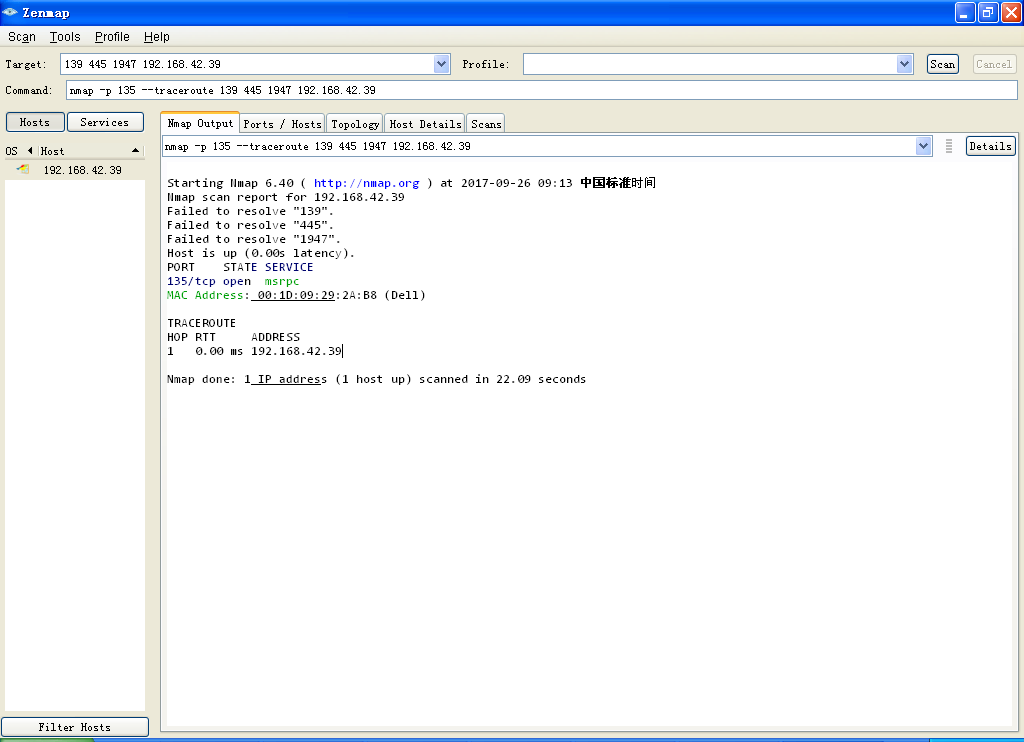Image resolution: width=1024 pixels, height=742 pixels.
Task: Restore down the Zenmap window
Action: click(x=988, y=12)
